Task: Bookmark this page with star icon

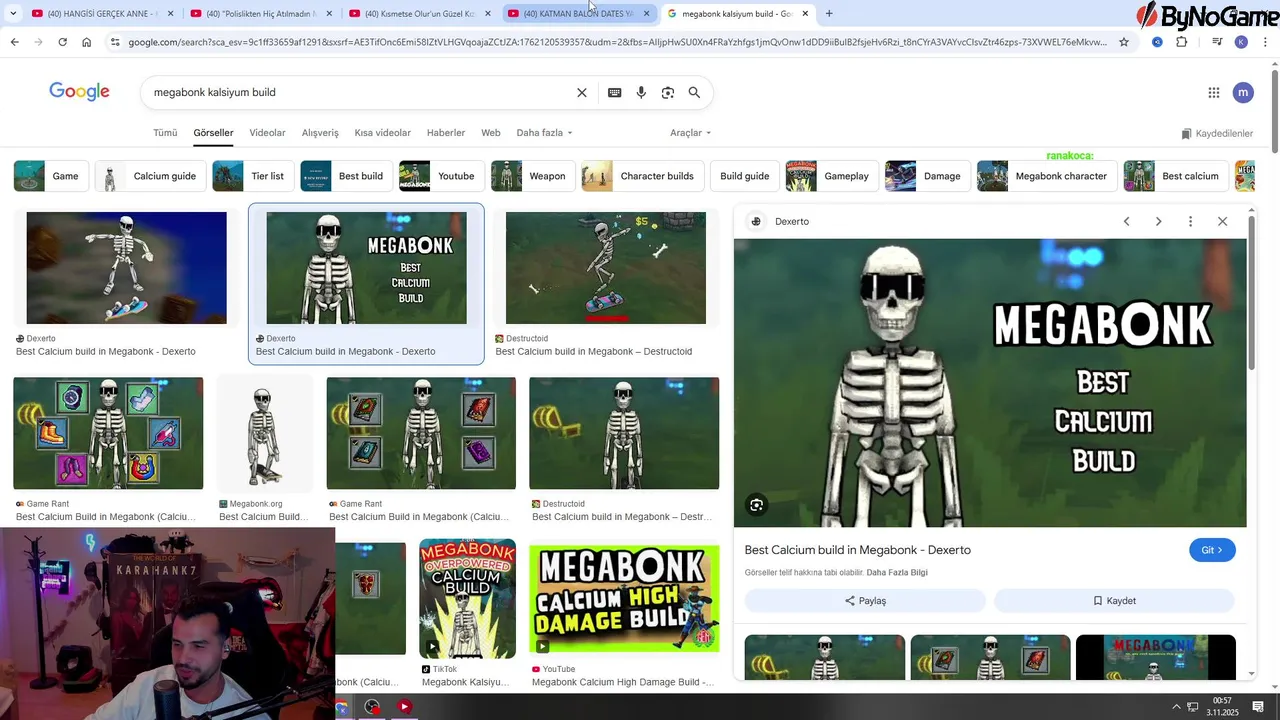Action: [1124, 42]
